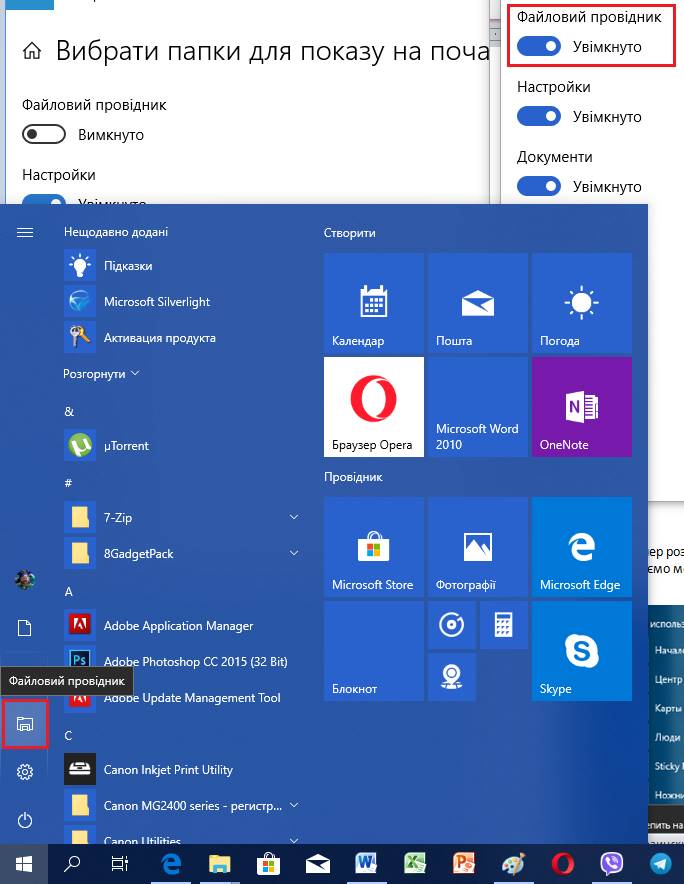Open Documents icon in Start sidebar
This screenshot has width=684, height=884.
[x=25, y=627]
